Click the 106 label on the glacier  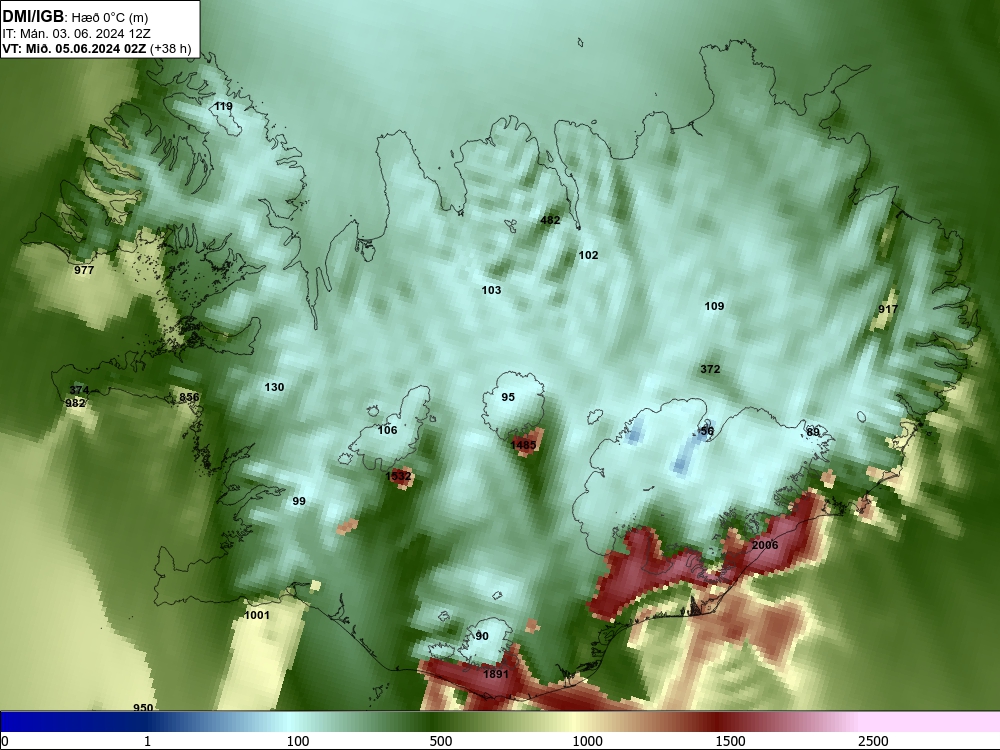[x=387, y=430]
